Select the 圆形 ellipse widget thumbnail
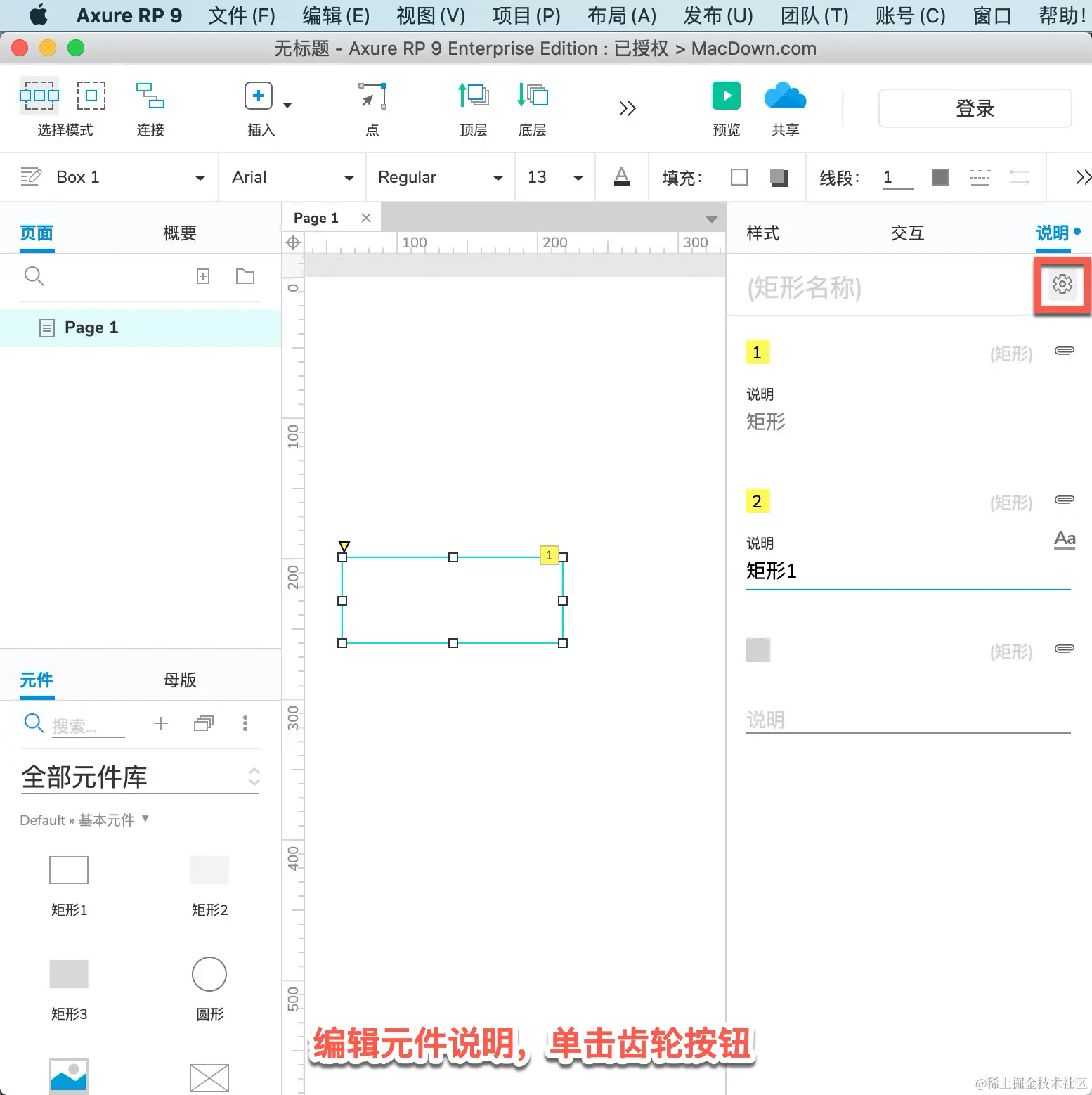This screenshot has height=1095, width=1092. [209, 974]
